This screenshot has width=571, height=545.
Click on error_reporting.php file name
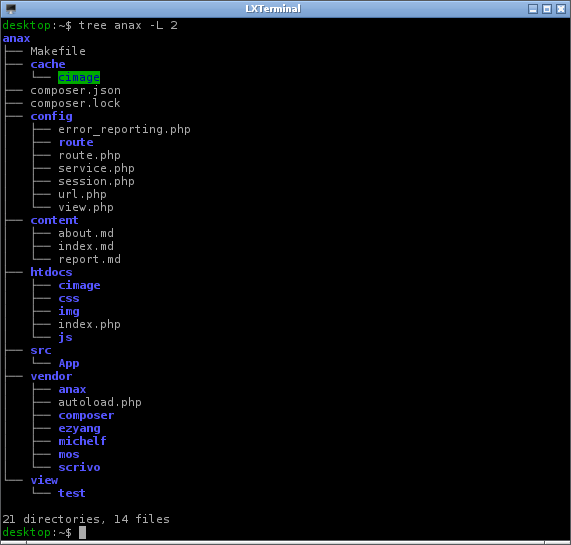pyautogui.click(x=124, y=130)
